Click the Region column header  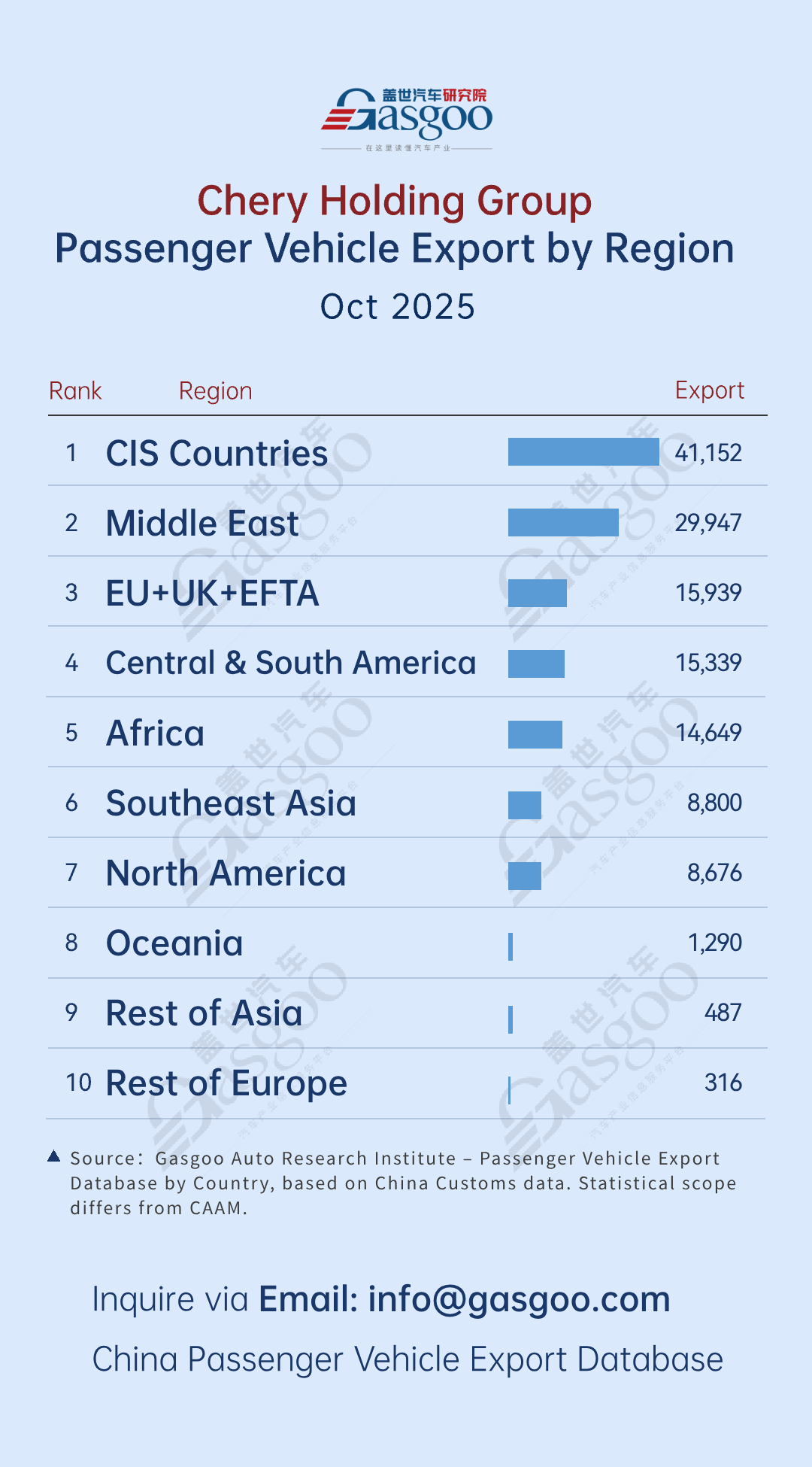tap(215, 391)
